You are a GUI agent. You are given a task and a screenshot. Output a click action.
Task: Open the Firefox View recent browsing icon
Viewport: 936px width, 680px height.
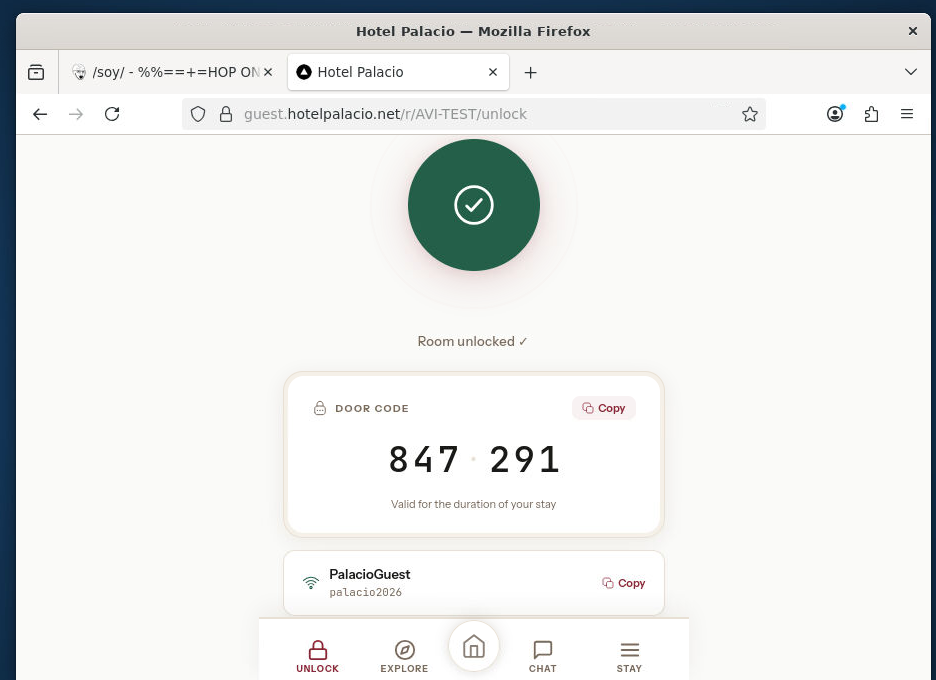click(x=36, y=72)
